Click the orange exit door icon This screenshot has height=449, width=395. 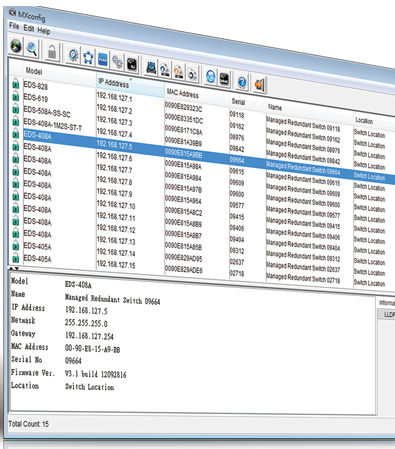tap(259, 84)
